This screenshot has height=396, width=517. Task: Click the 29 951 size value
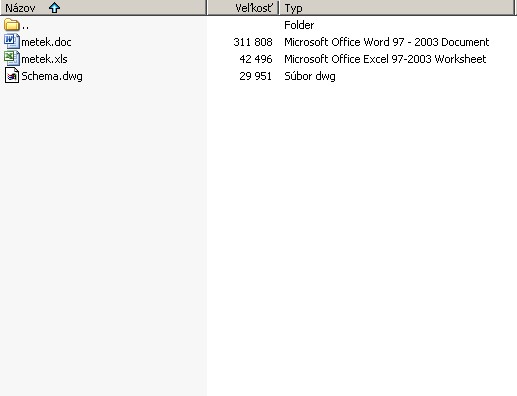pos(255,76)
